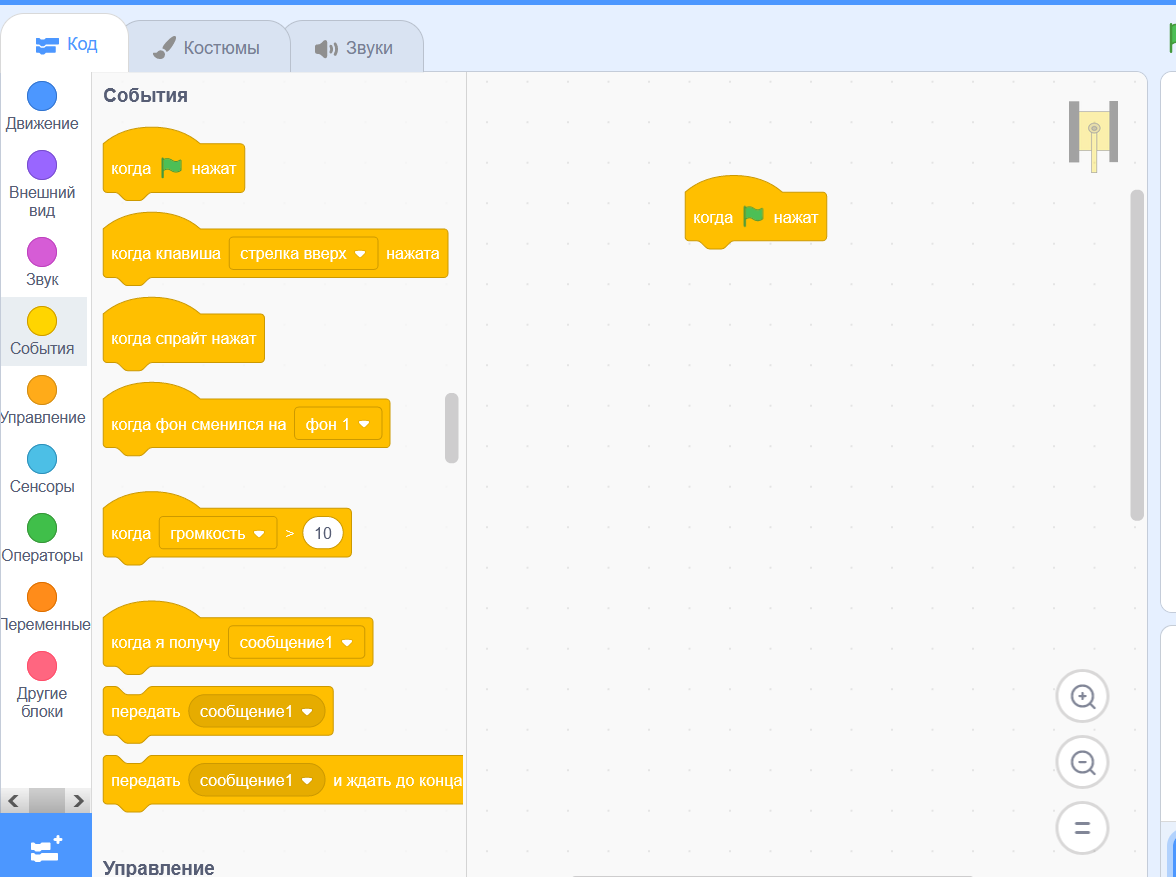Reset workspace zoom to default
The image size is (1176, 877).
point(1082,828)
